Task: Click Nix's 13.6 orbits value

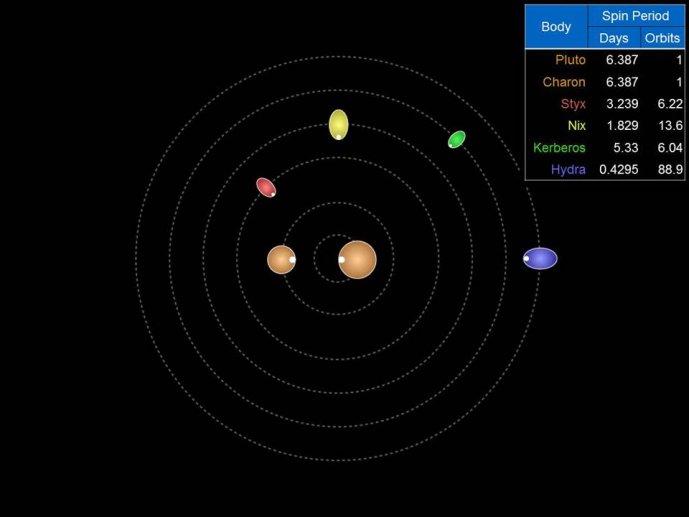Action: coord(671,126)
